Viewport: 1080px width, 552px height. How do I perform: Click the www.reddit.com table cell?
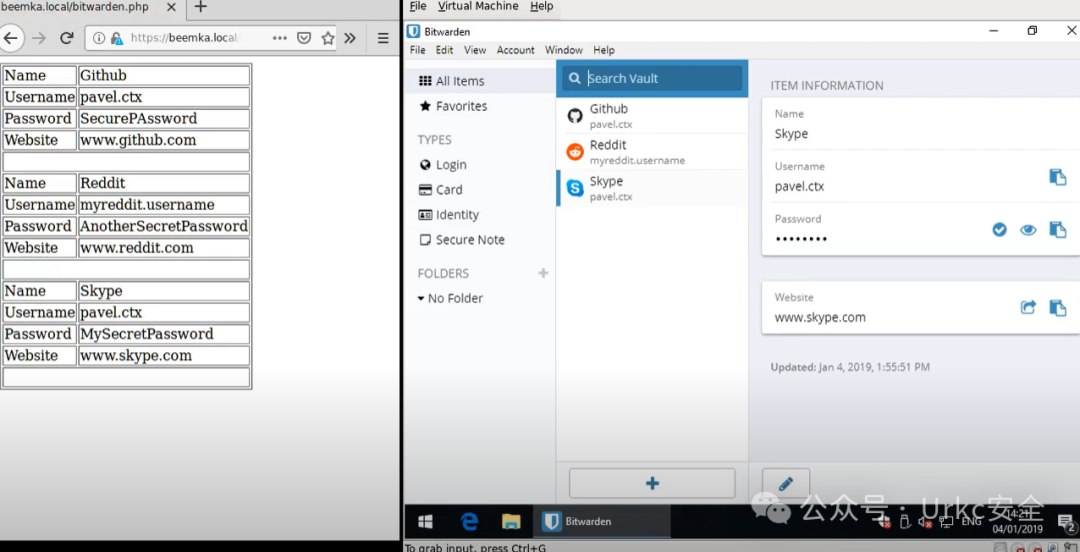164,247
